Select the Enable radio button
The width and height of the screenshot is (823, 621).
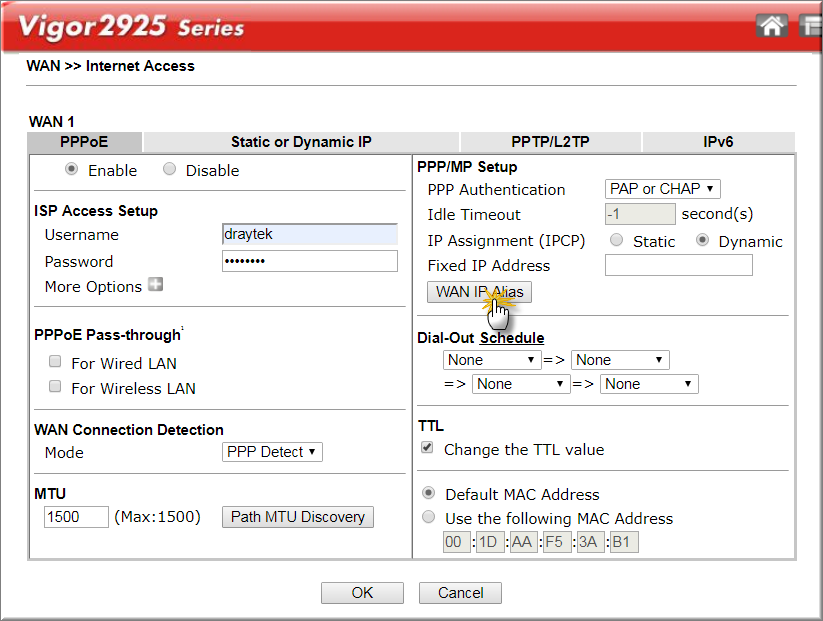(71, 169)
